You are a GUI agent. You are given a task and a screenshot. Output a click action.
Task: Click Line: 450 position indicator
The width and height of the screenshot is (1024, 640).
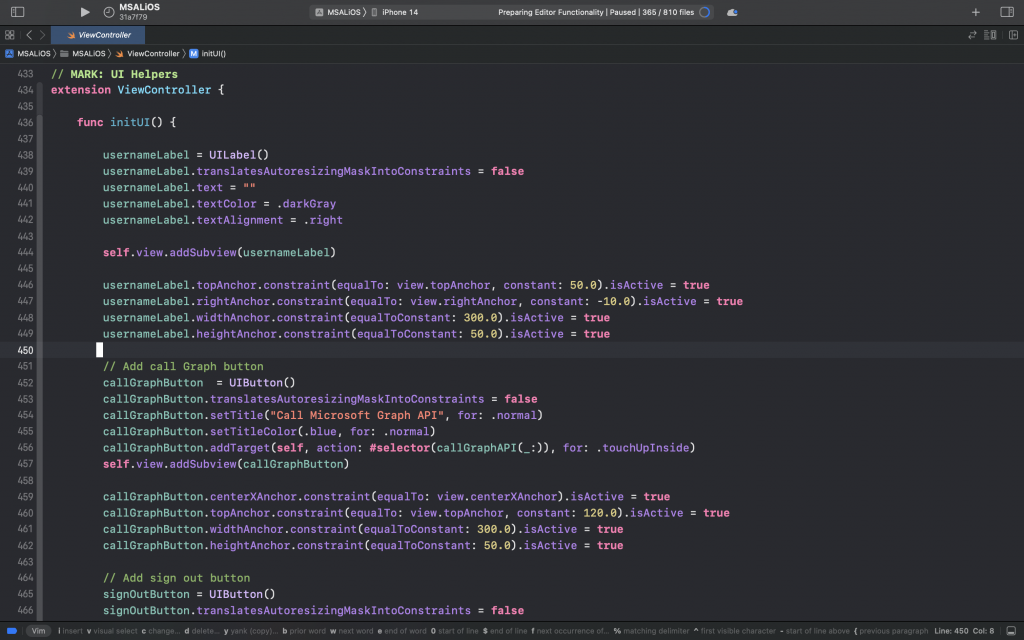(951, 631)
